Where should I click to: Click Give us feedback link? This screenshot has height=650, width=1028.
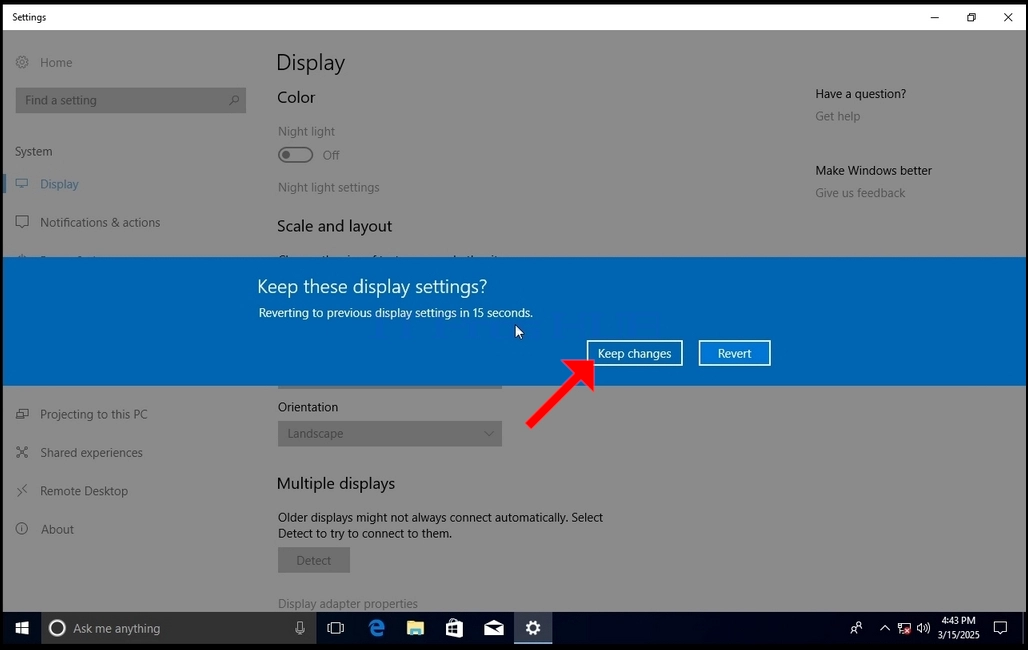[x=860, y=193]
